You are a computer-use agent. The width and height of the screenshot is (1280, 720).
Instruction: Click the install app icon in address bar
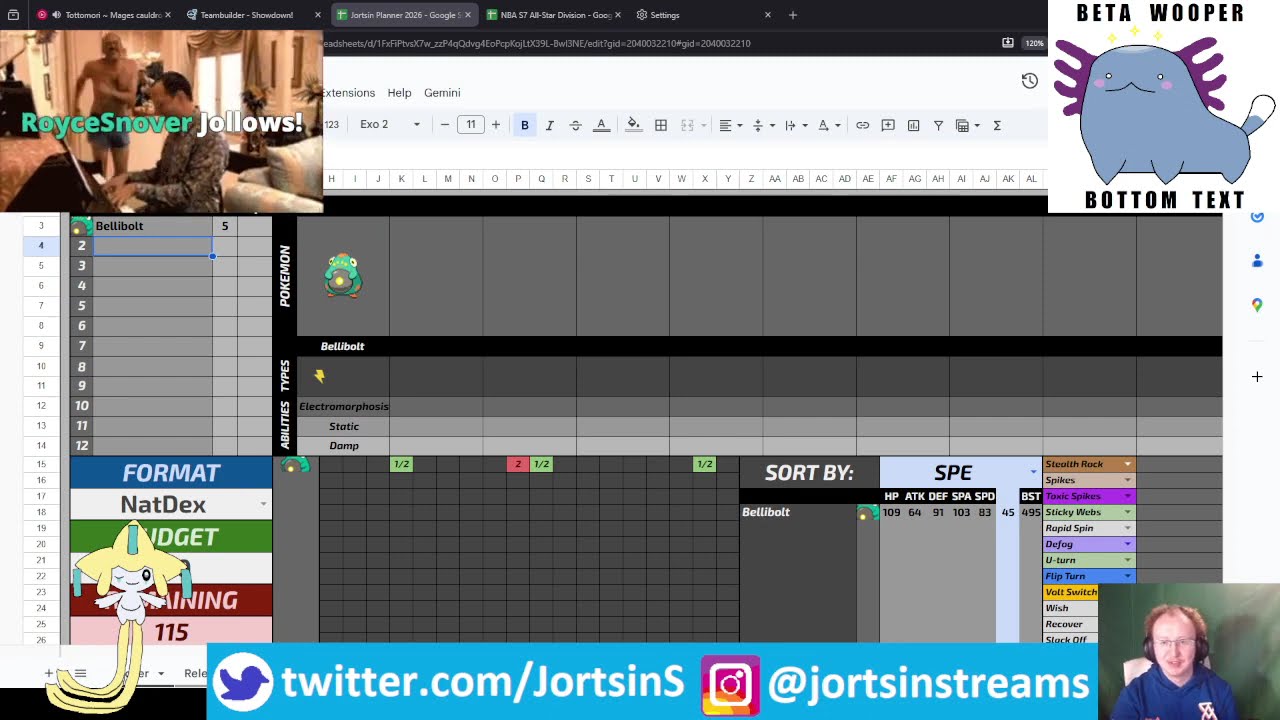pos(1008,43)
